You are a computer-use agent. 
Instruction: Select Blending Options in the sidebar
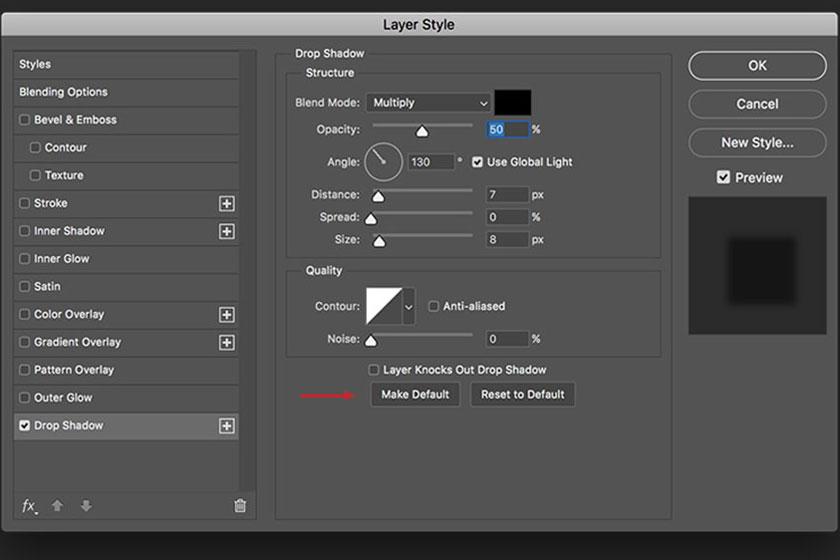126,92
